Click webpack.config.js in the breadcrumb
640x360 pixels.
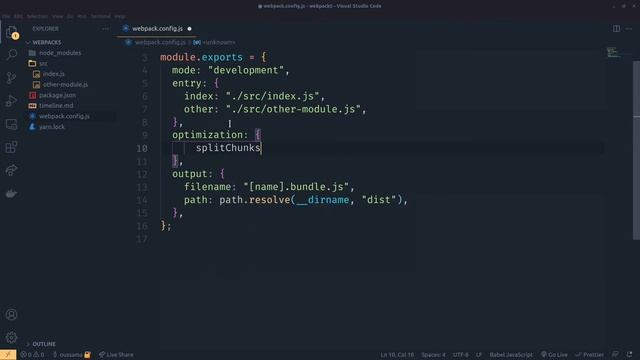pyautogui.click(x=160, y=42)
